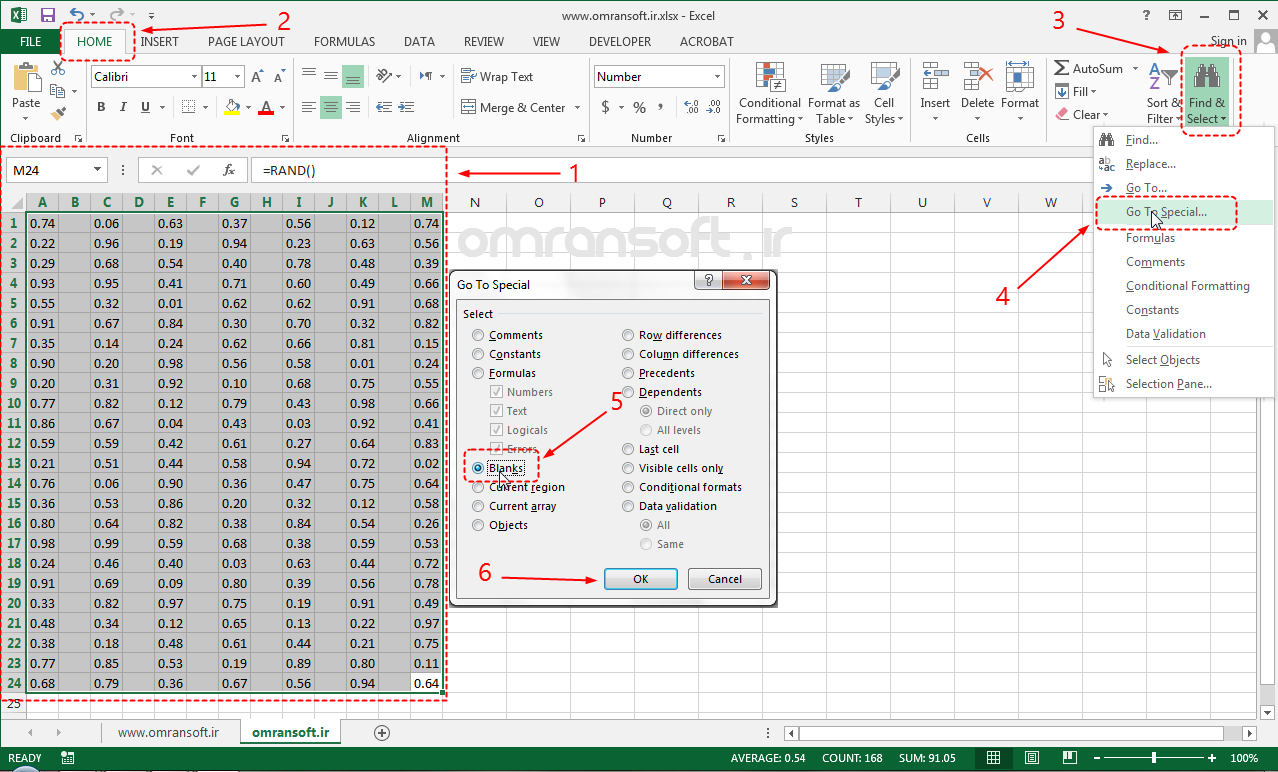
Task: Switch to Page Layout view icon
Action: [1031, 758]
